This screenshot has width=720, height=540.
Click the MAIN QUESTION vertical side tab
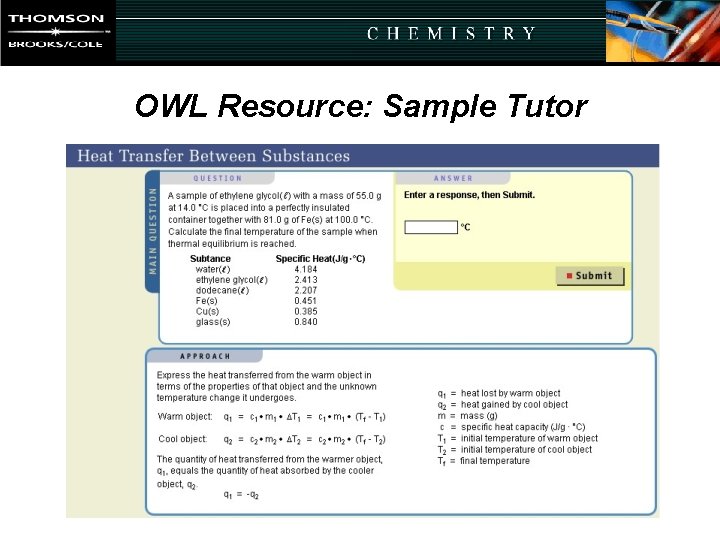(152, 231)
